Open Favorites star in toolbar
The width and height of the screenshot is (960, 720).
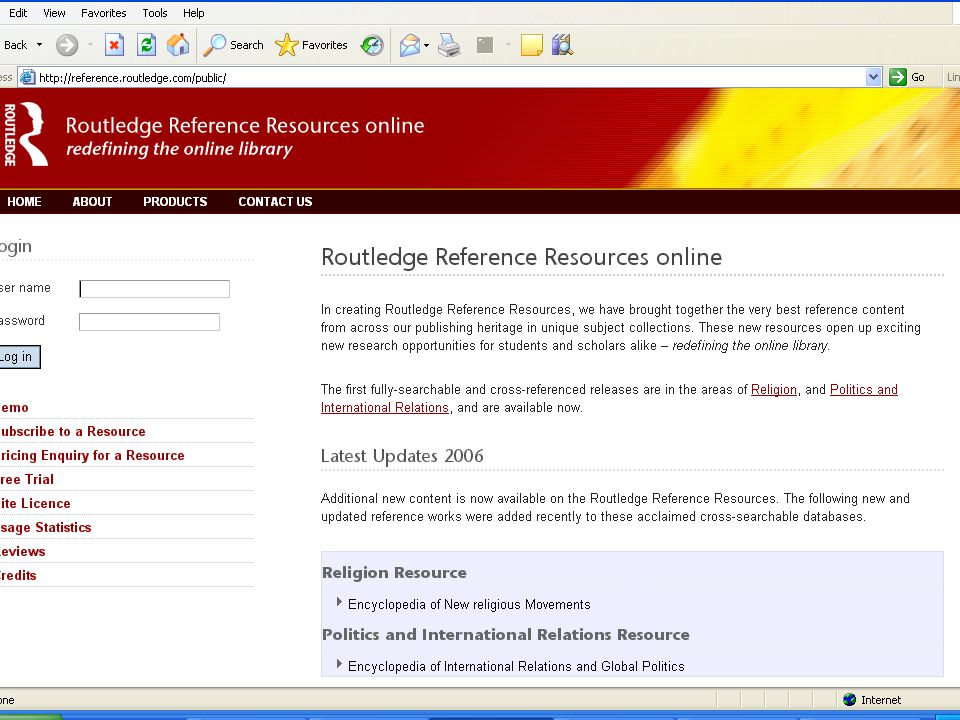click(311, 45)
